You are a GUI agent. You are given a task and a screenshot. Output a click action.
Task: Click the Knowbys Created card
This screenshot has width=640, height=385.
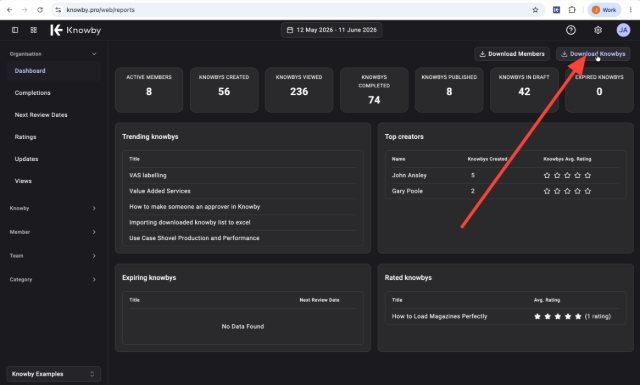[x=224, y=90]
